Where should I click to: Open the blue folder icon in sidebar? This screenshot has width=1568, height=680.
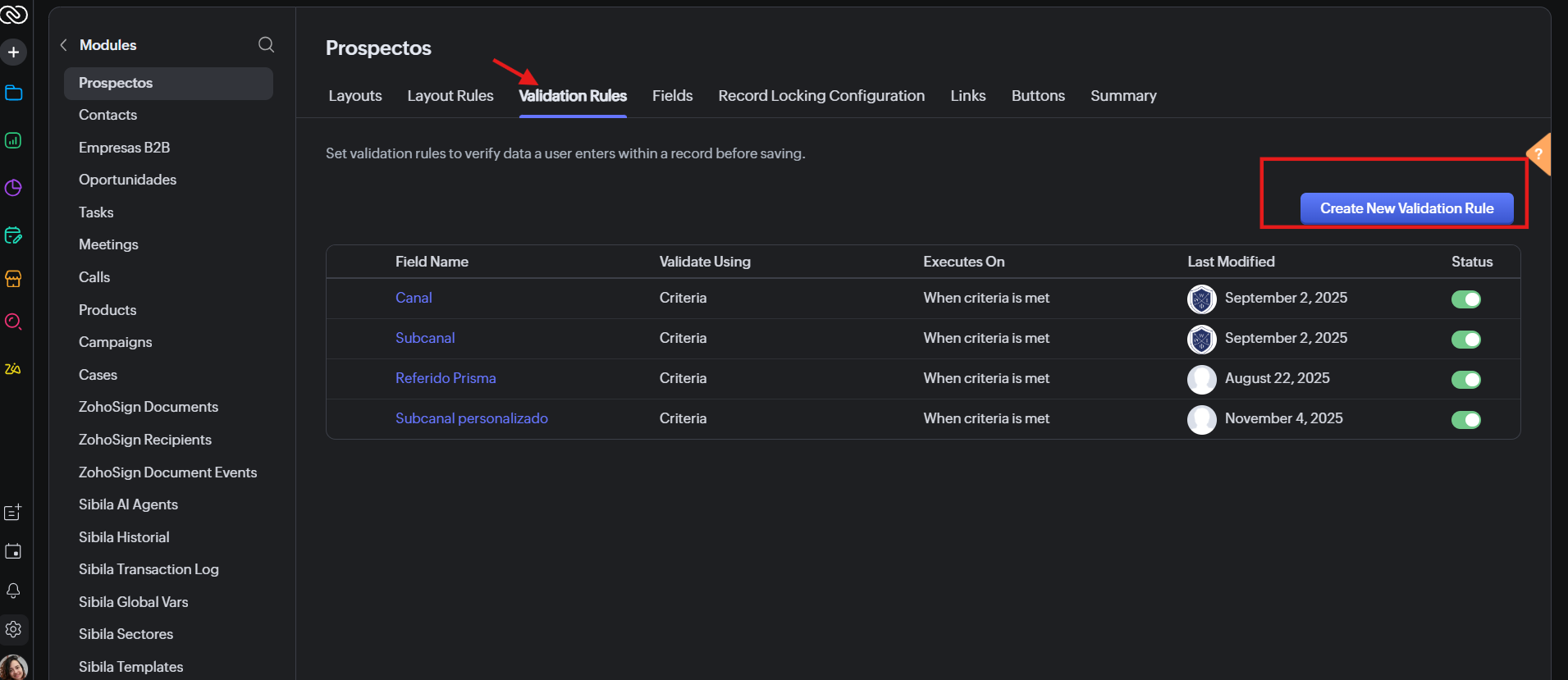coord(14,93)
